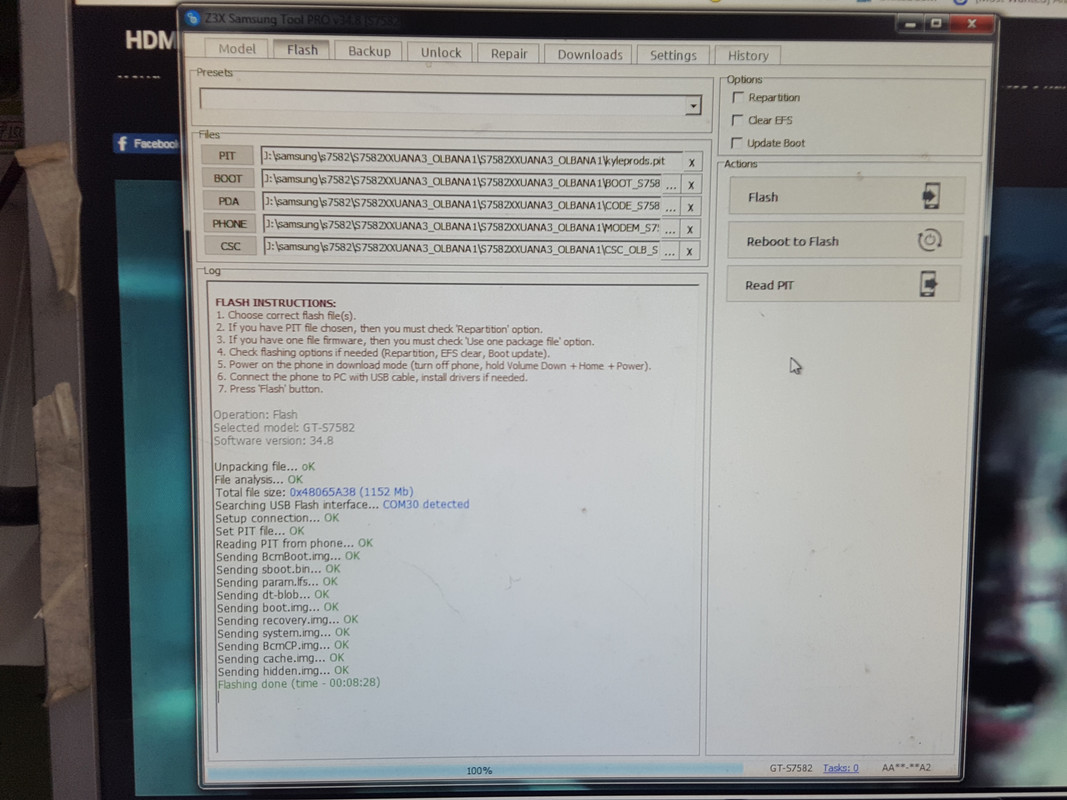The height and width of the screenshot is (800, 1067).
Task: Clear the BOOT file with its X button
Action: pos(691,185)
